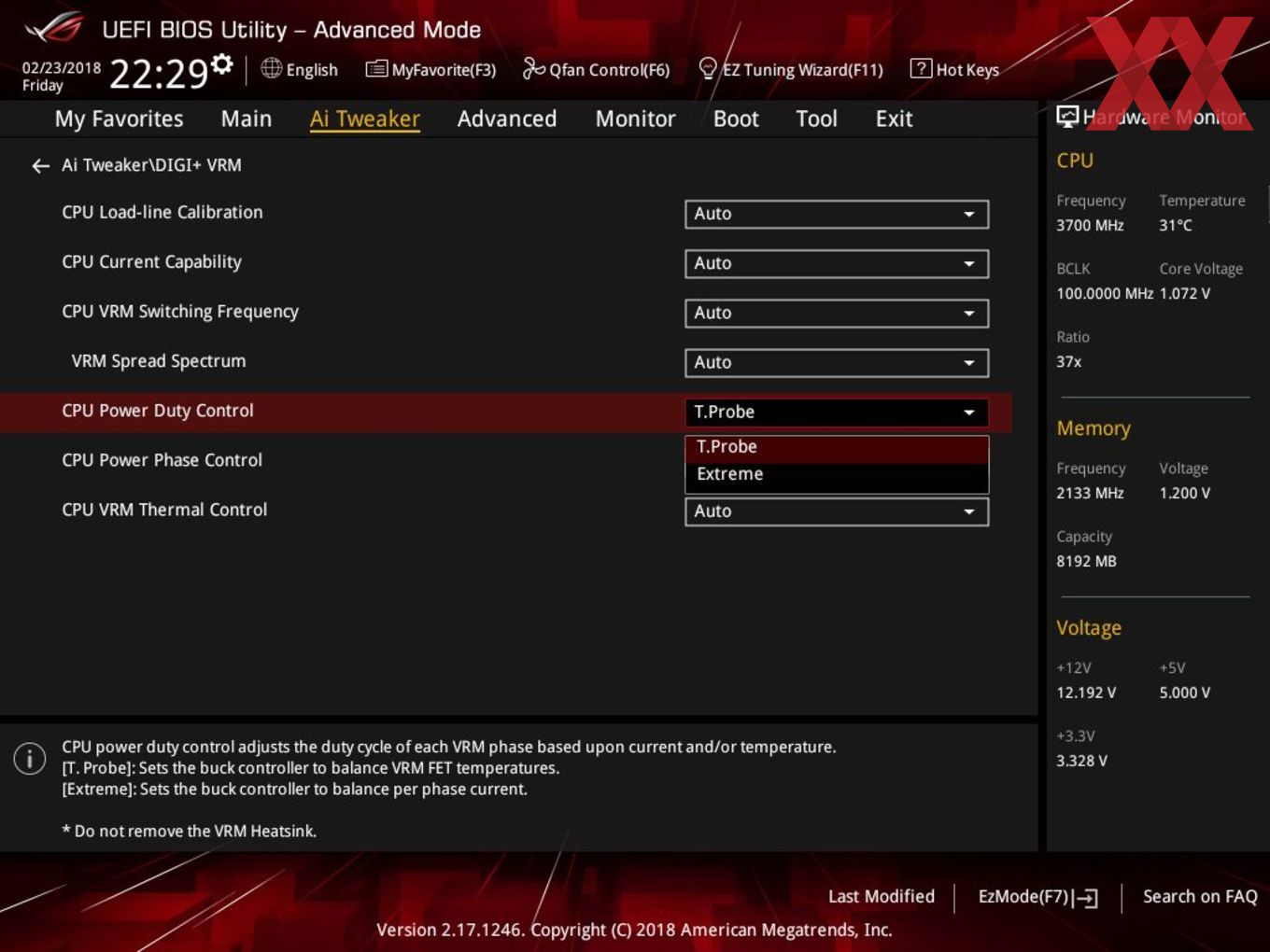This screenshot has width=1270, height=952.
Task: Go to the Boot tab
Action: (x=736, y=119)
